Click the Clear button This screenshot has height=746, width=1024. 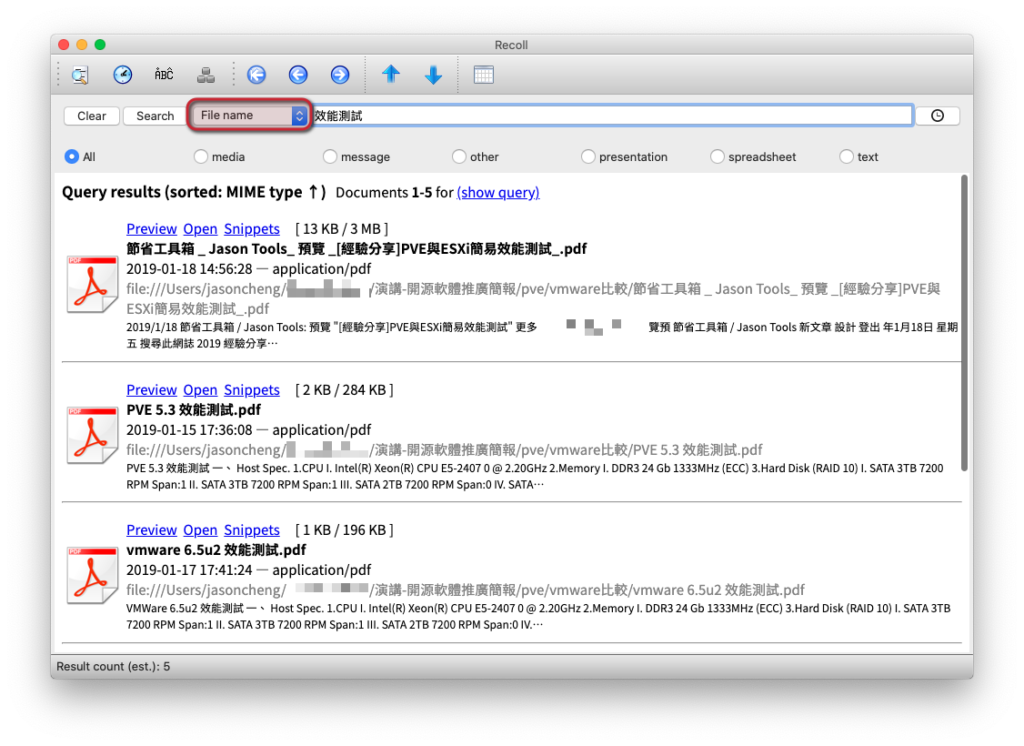point(91,116)
